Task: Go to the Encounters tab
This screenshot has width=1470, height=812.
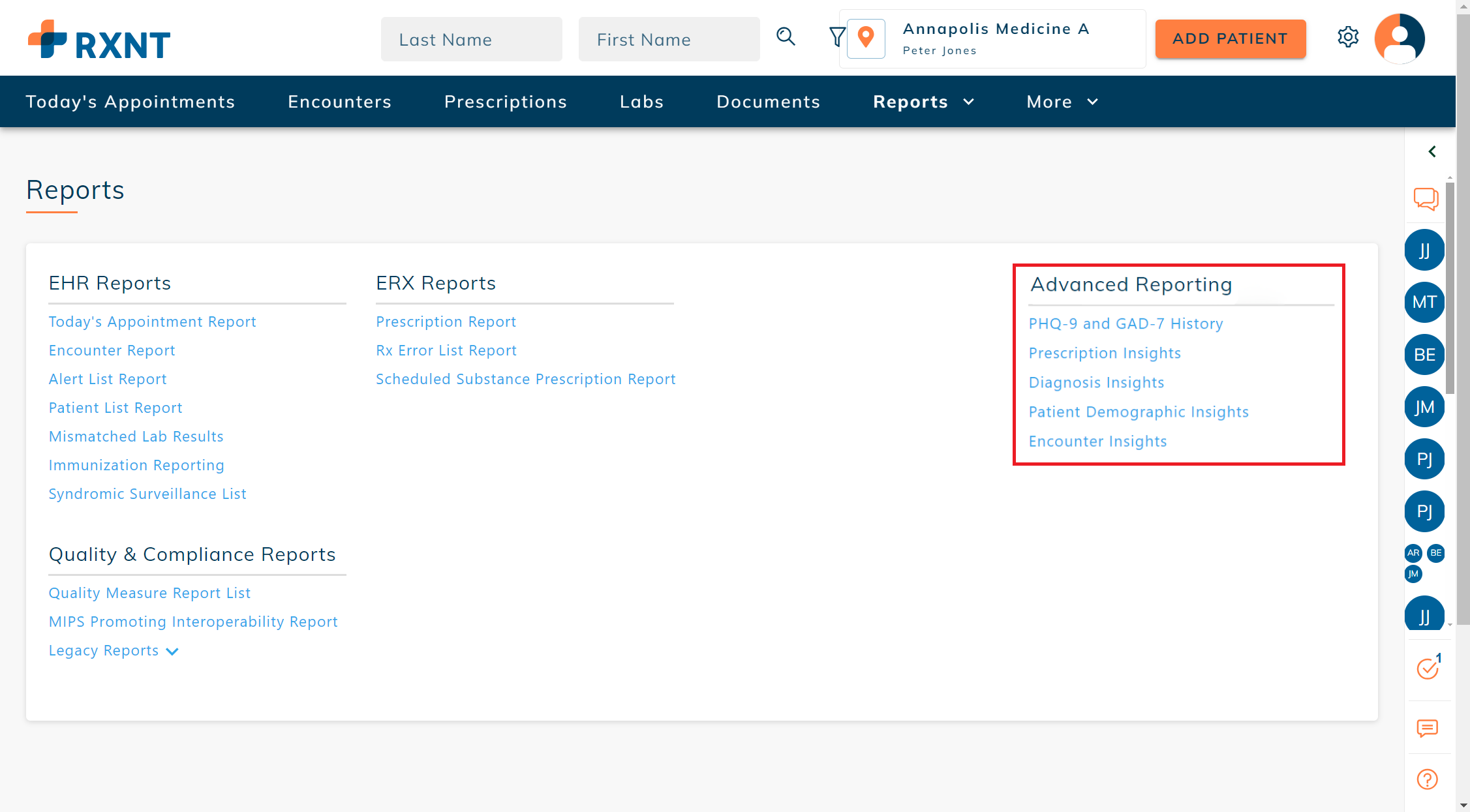Action: [x=339, y=102]
